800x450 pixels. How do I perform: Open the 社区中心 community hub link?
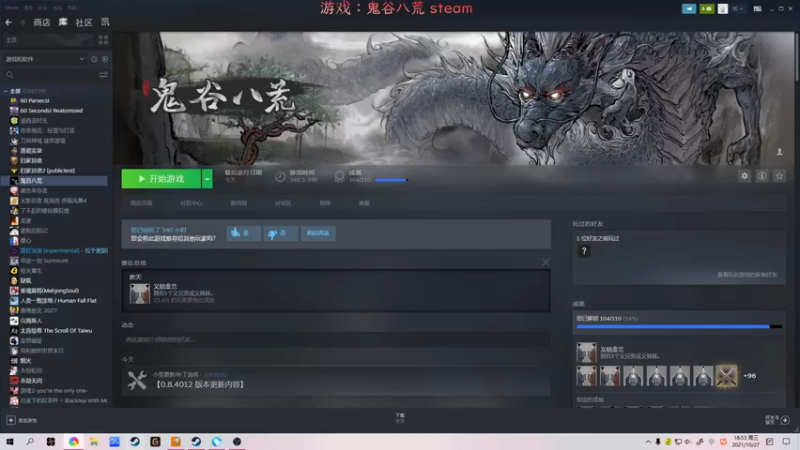(191, 203)
